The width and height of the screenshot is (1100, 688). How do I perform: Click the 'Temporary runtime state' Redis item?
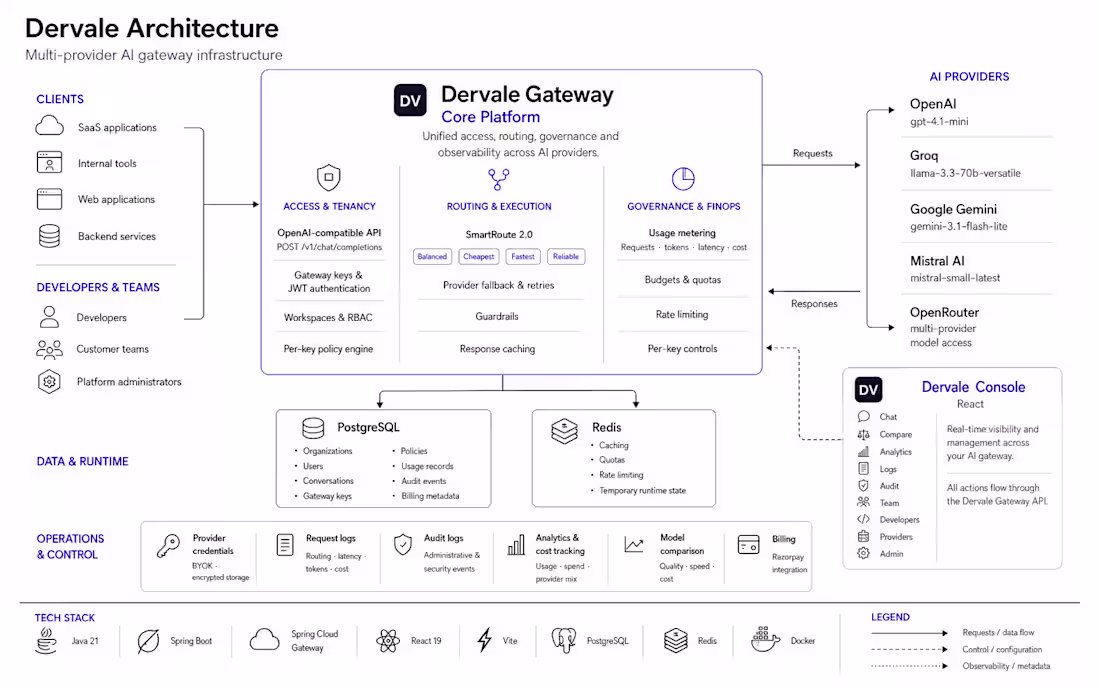coord(643,491)
